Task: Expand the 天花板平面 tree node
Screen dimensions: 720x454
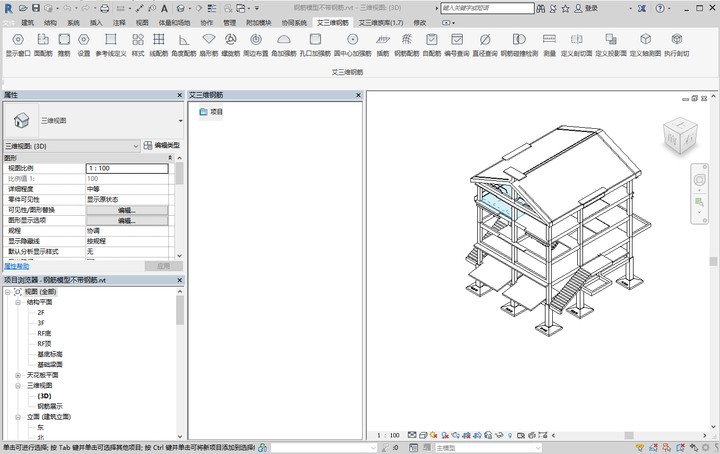Action: click(18, 376)
